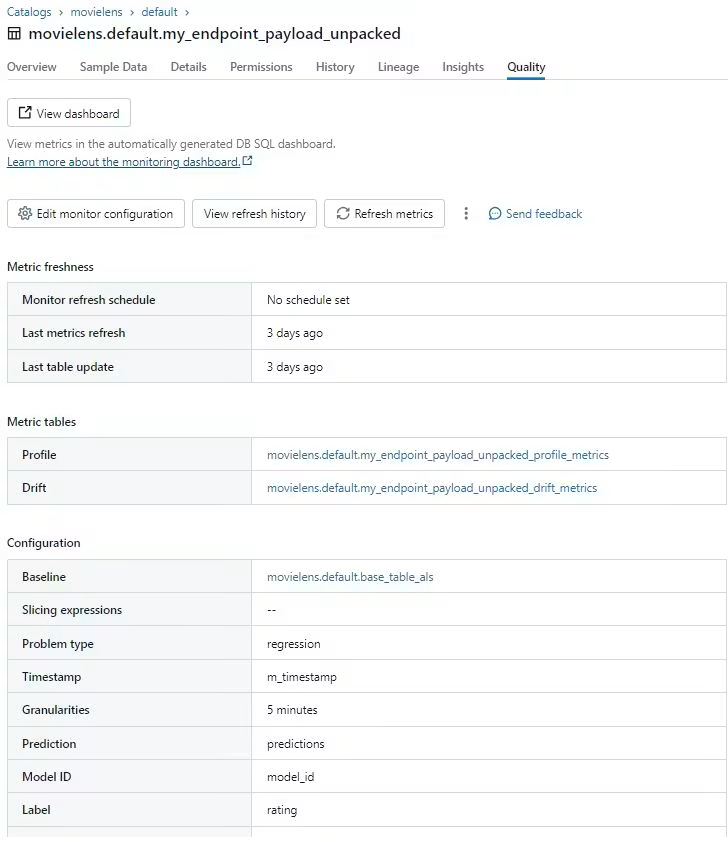
Task: Navigate to Catalogs breadcrumb
Action: click(x=29, y=12)
